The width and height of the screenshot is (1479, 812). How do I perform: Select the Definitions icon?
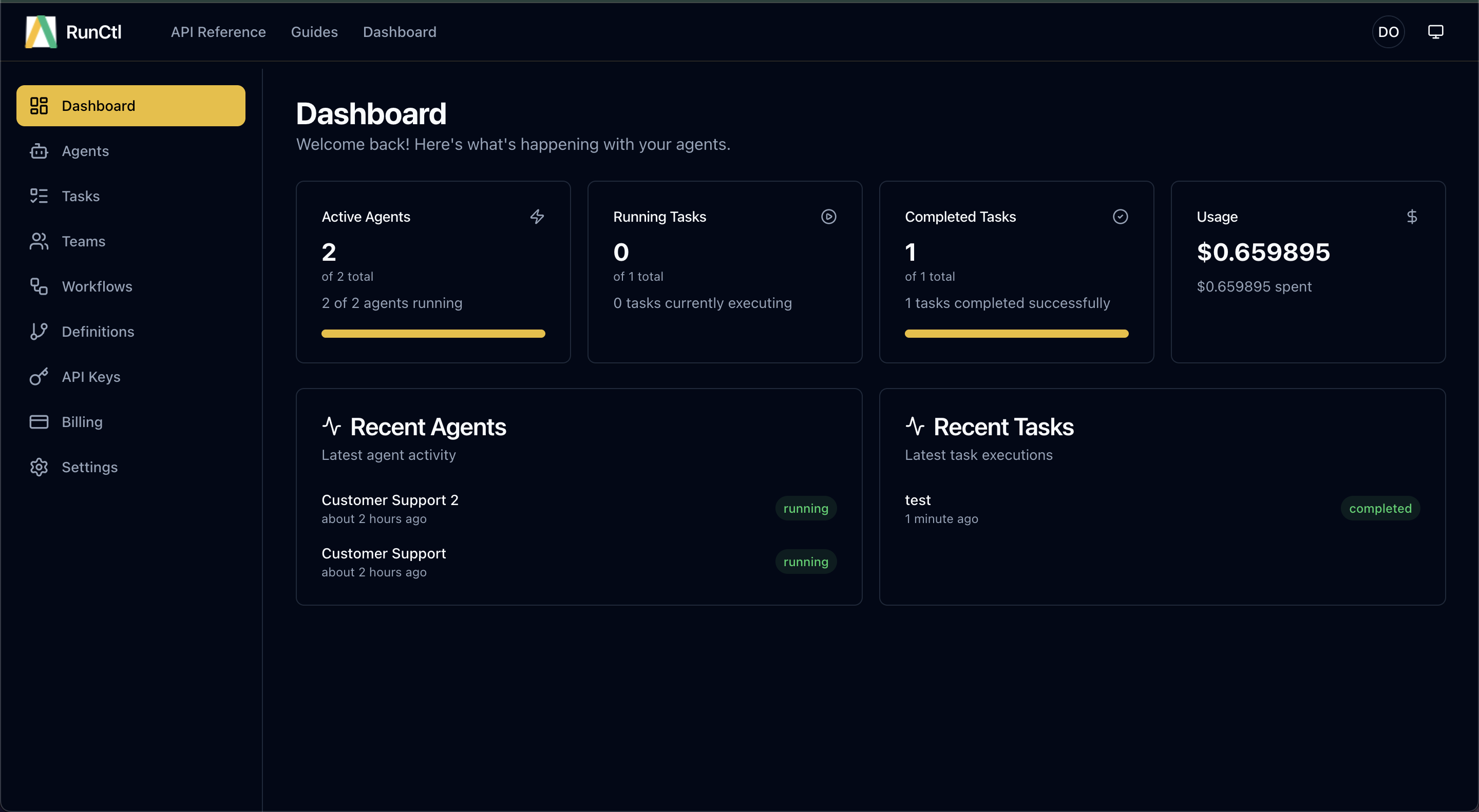39,331
